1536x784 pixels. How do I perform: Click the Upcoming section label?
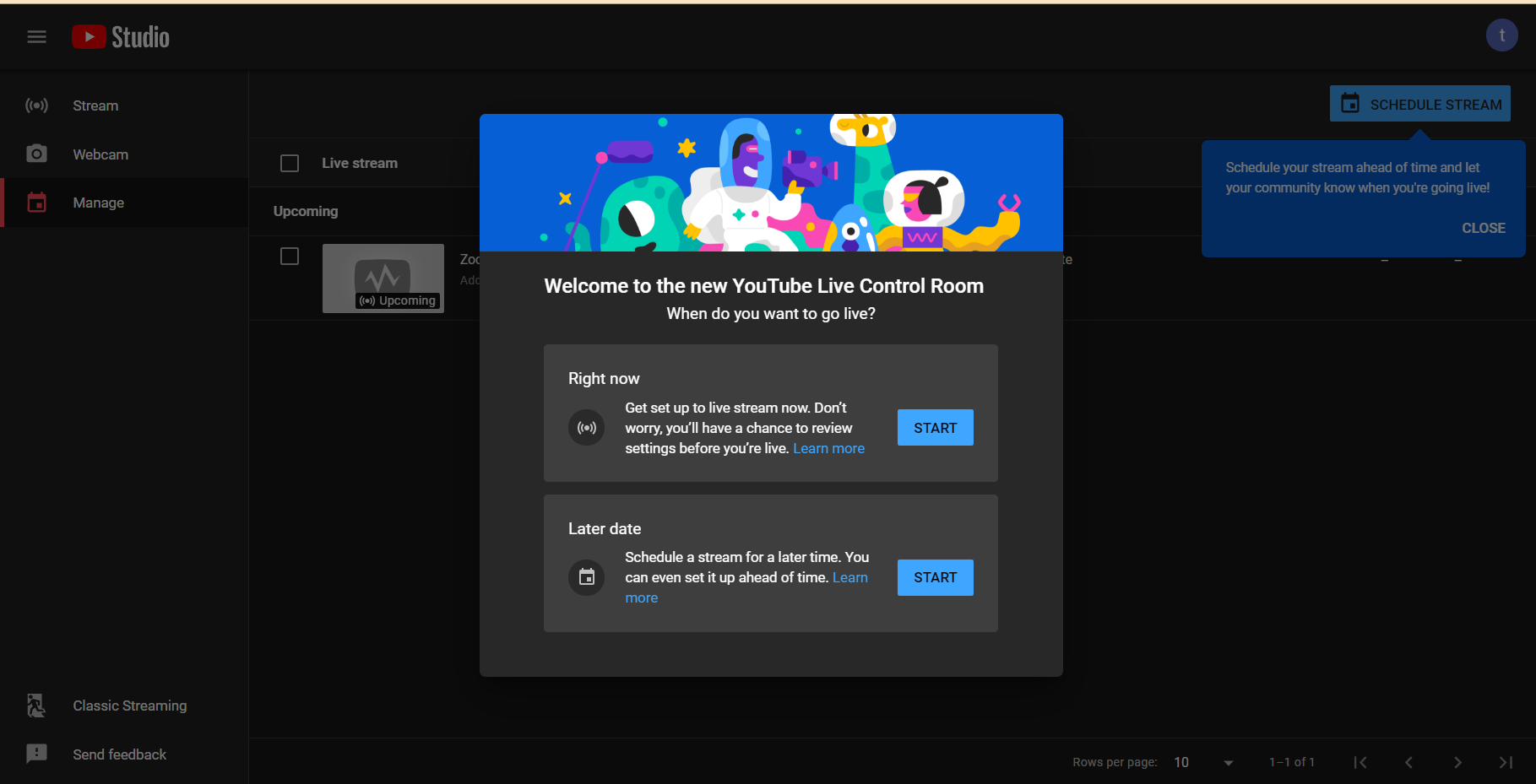306,211
